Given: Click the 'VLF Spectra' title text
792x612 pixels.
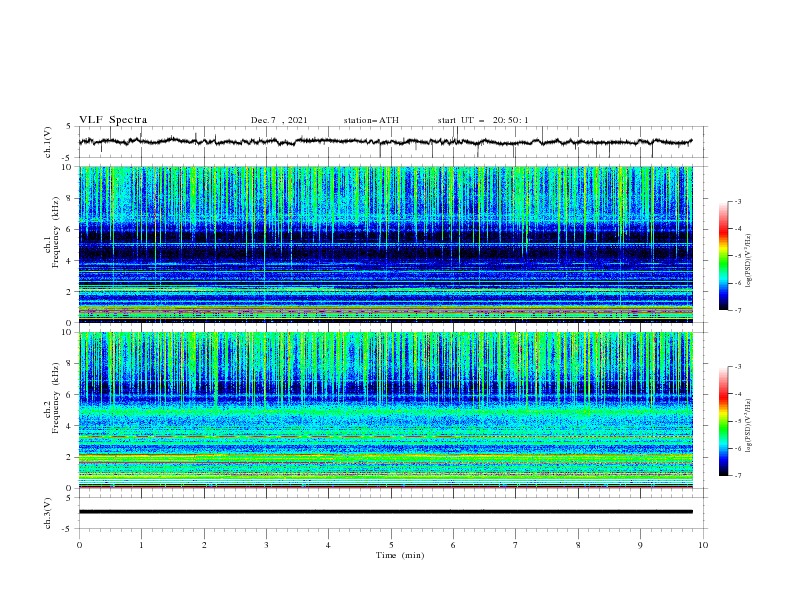Looking at the screenshot, I should [x=113, y=120].
